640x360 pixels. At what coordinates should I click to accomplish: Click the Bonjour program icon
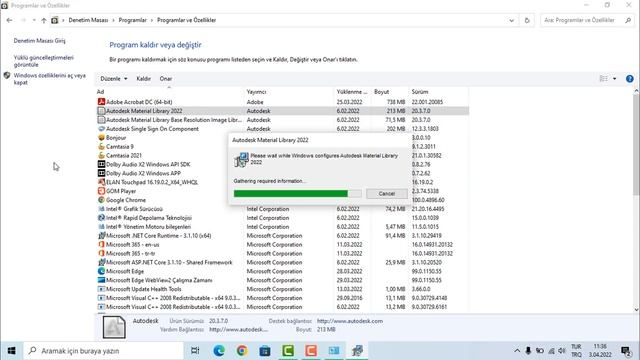(x=101, y=138)
